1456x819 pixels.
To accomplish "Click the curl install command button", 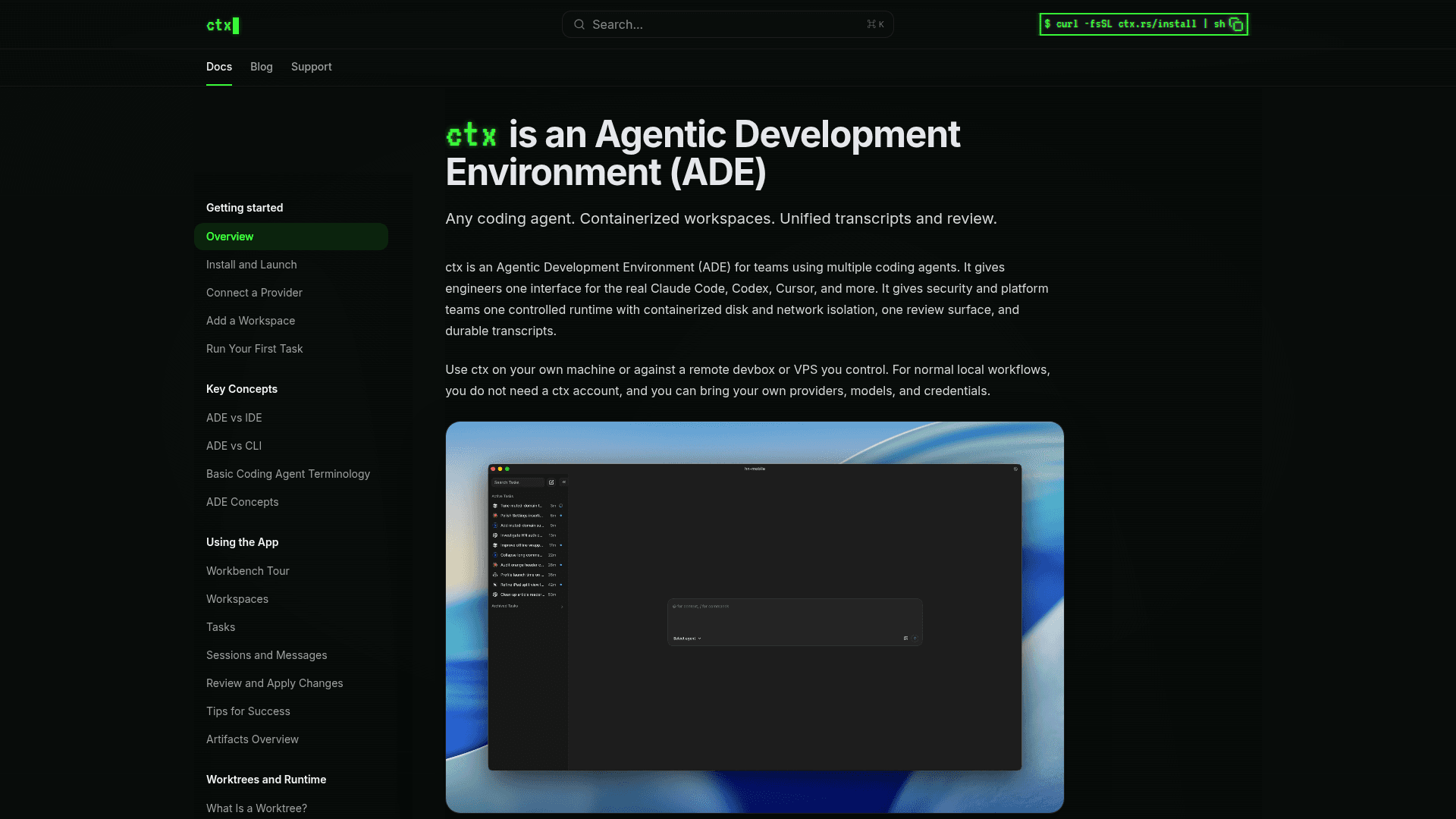I will click(1133, 24).
